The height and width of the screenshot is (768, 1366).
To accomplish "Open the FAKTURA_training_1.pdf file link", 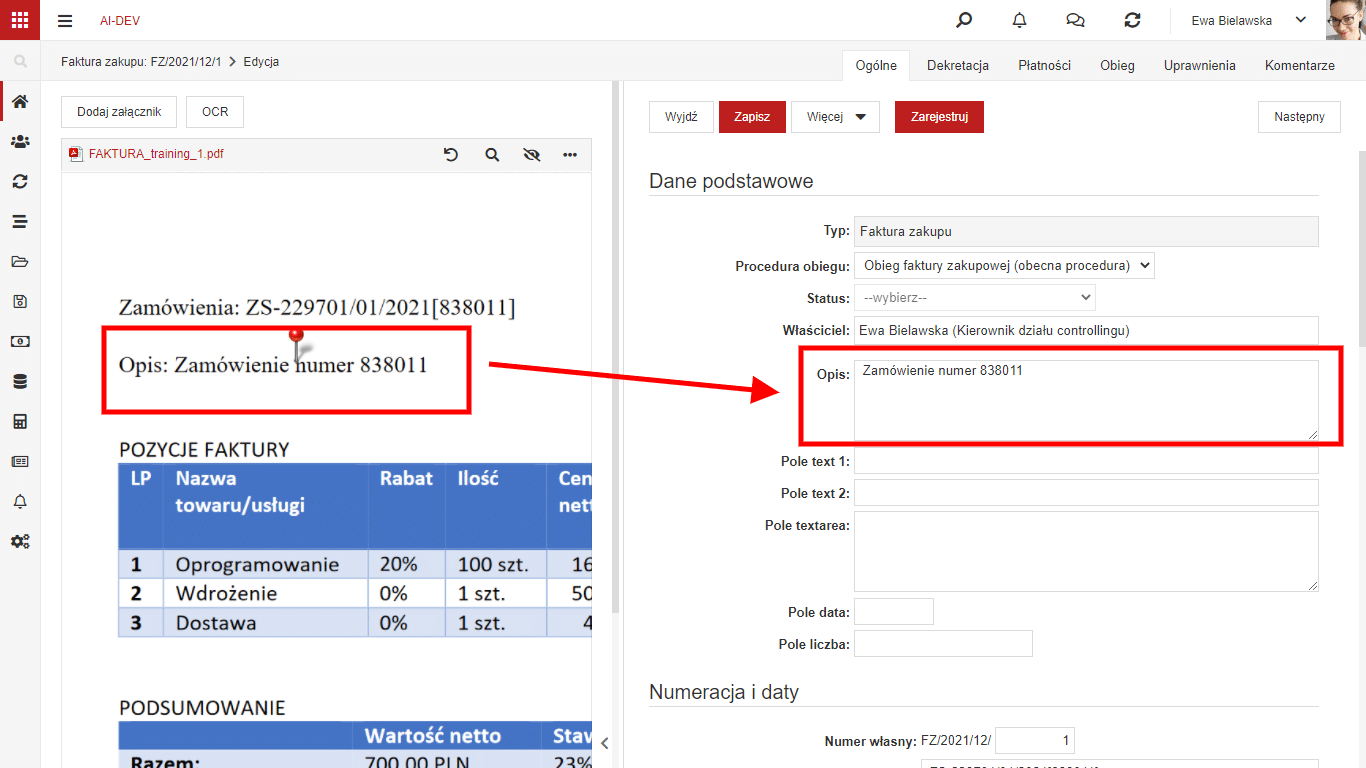I will [156, 154].
